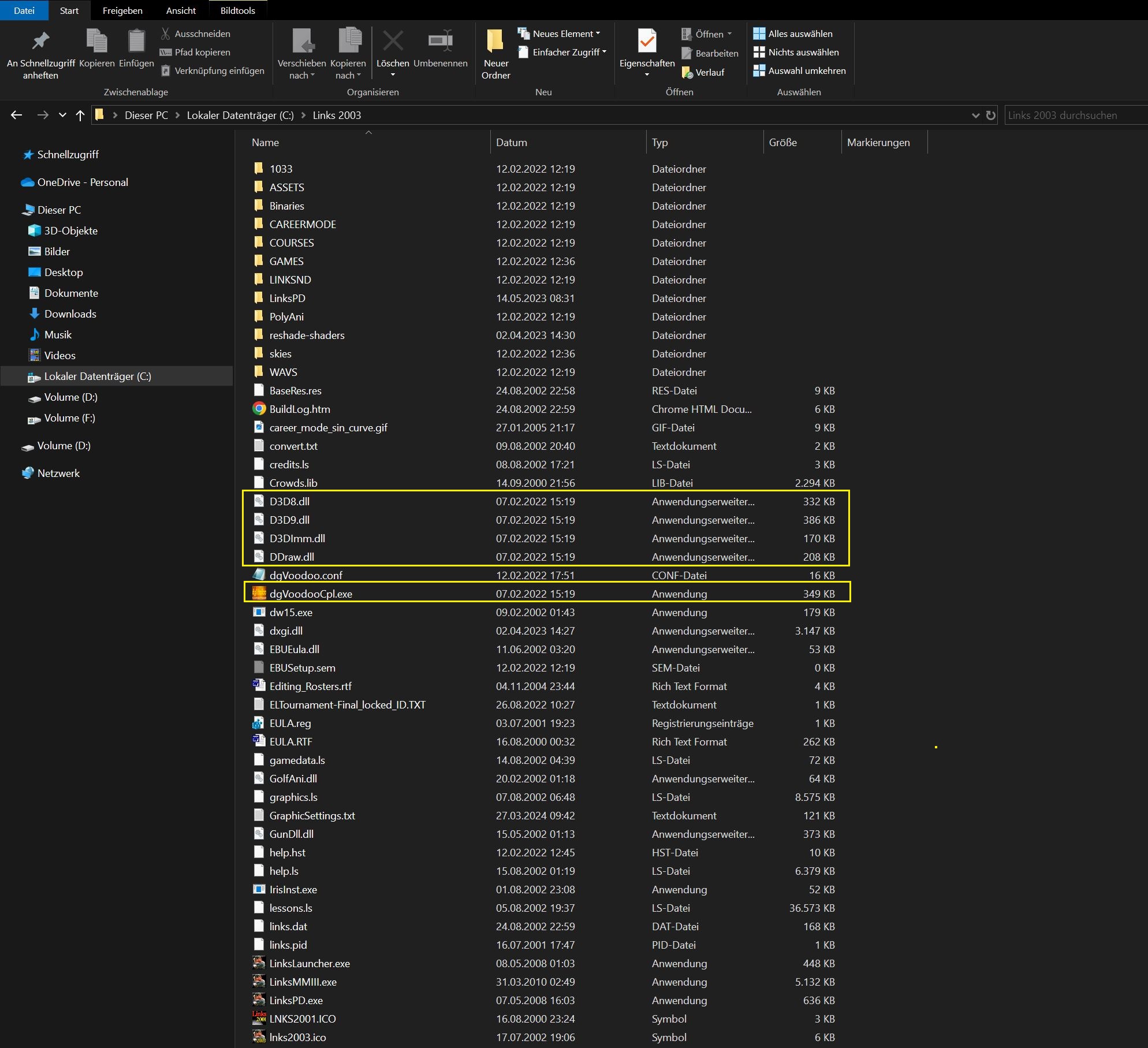The image size is (1148, 1048).
Task: Expand the Öffnen split-button dropdown
Action: (x=729, y=33)
